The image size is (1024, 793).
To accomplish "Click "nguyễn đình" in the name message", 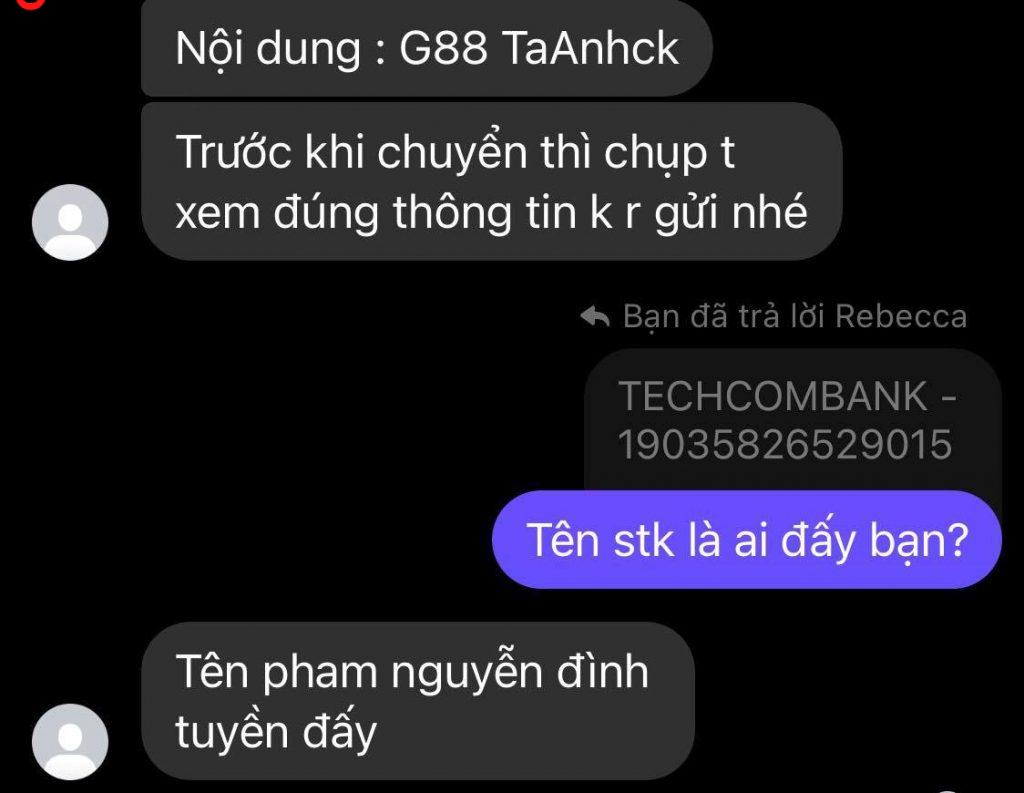I will tap(519, 674).
